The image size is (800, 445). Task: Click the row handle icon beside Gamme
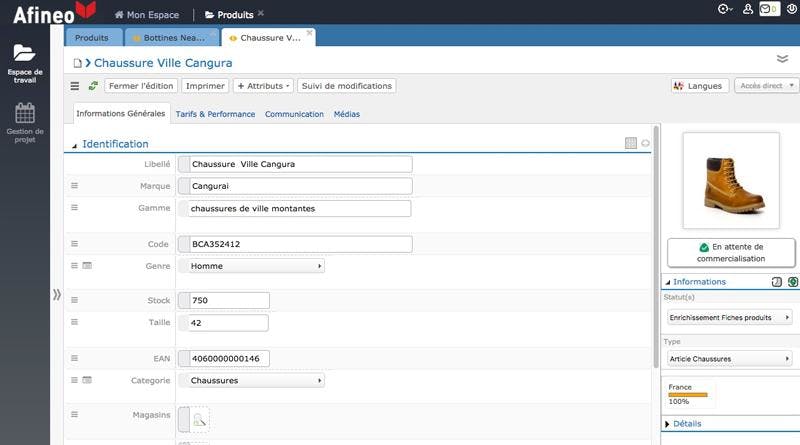tap(74, 207)
